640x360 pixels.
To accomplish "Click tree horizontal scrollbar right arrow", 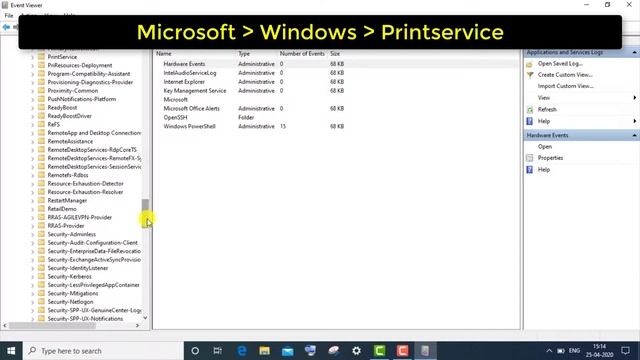I will point(138,325).
